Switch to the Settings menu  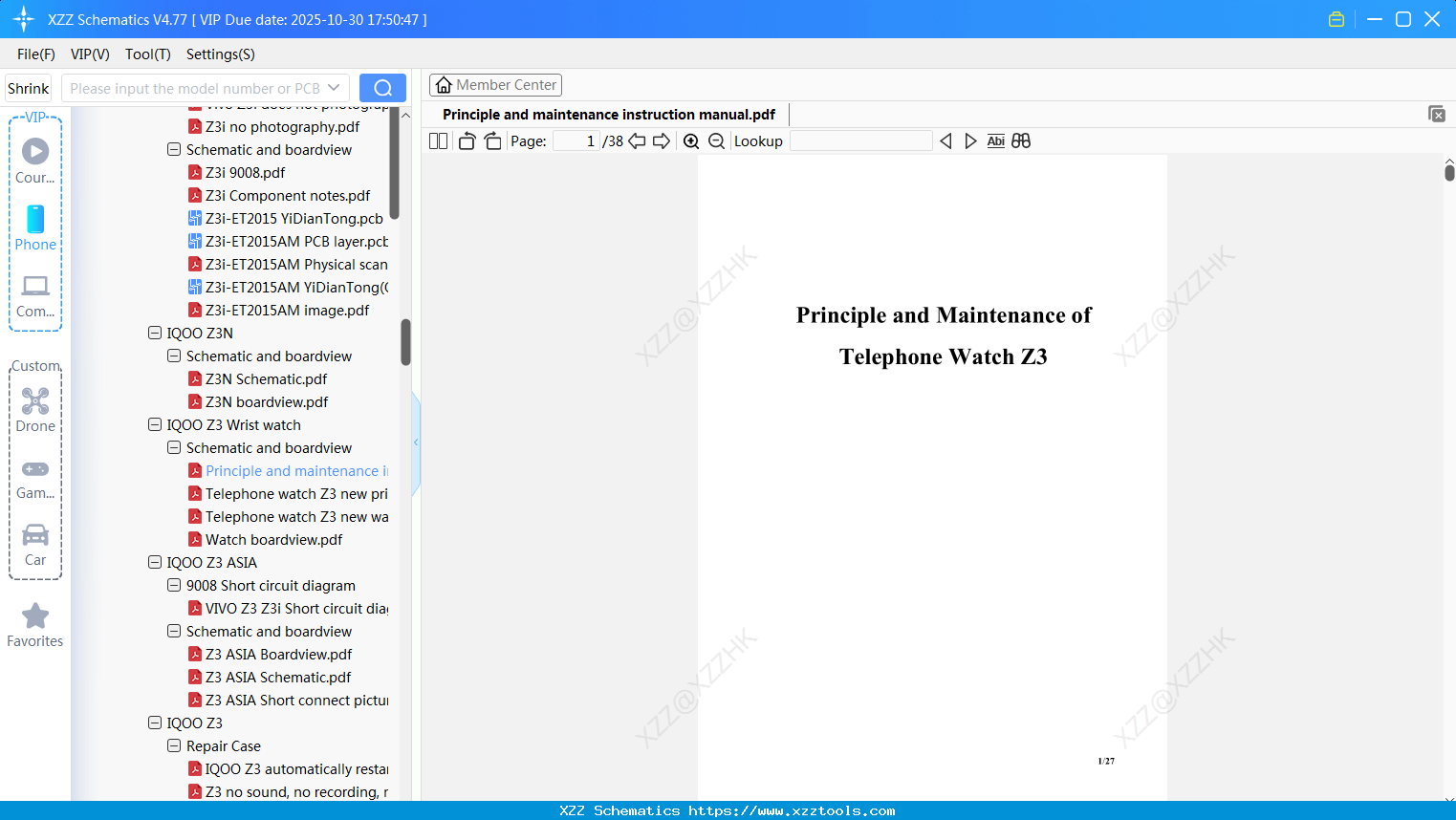[x=220, y=54]
